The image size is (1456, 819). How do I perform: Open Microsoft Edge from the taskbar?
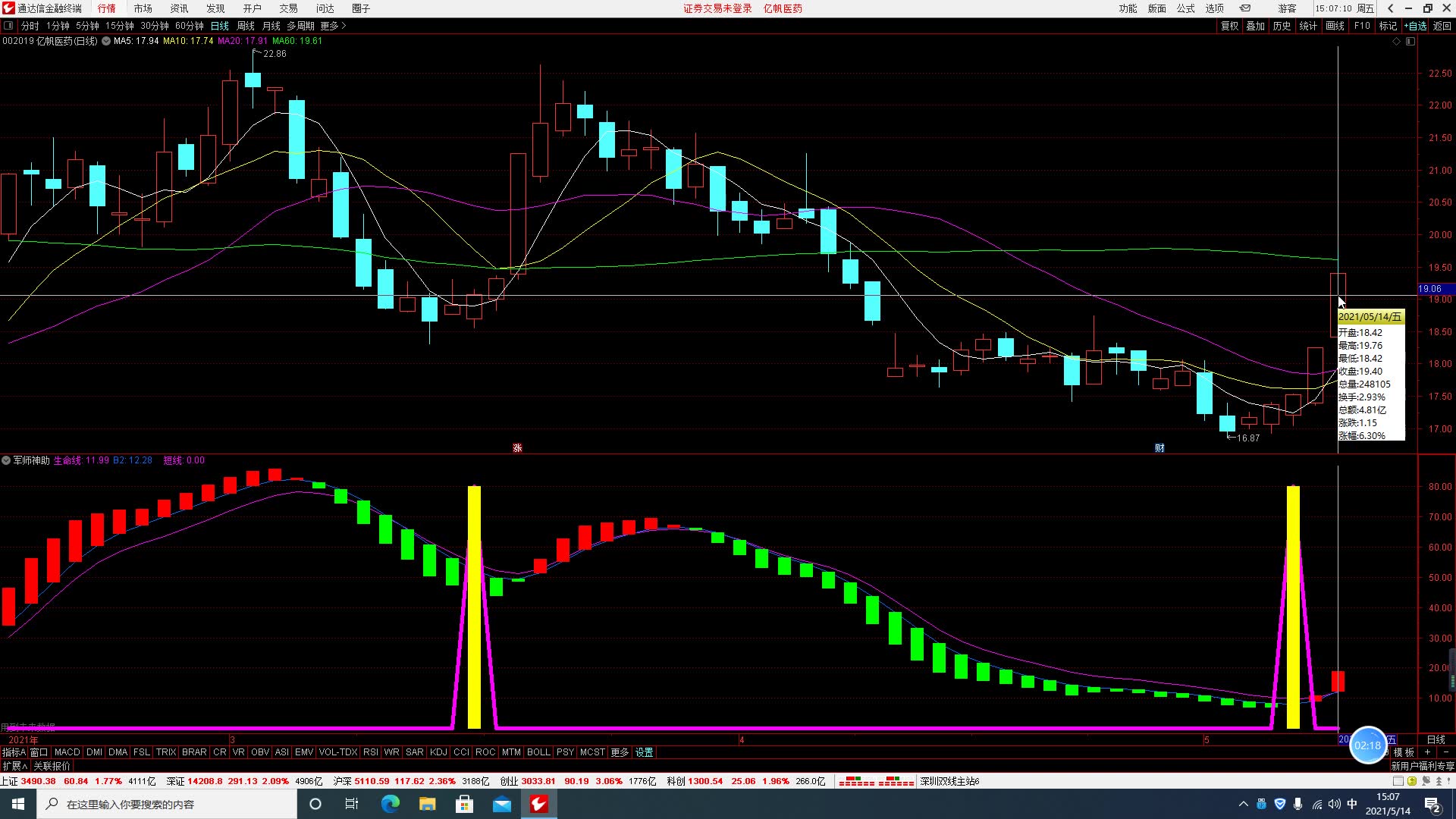point(390,804)
